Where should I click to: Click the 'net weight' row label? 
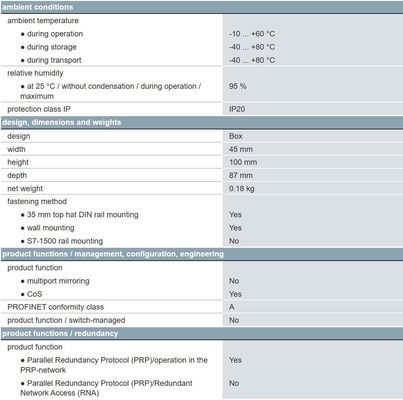25,189
